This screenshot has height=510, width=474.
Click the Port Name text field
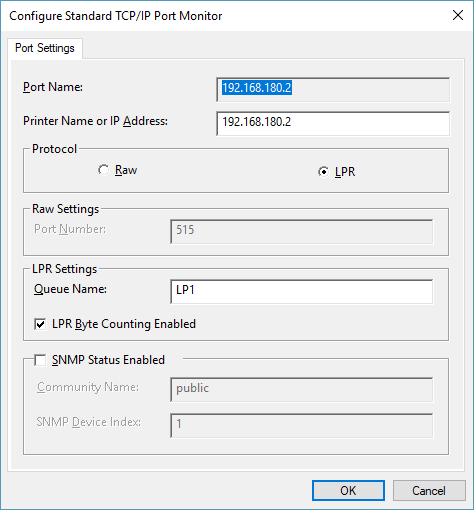coord(333,89)
